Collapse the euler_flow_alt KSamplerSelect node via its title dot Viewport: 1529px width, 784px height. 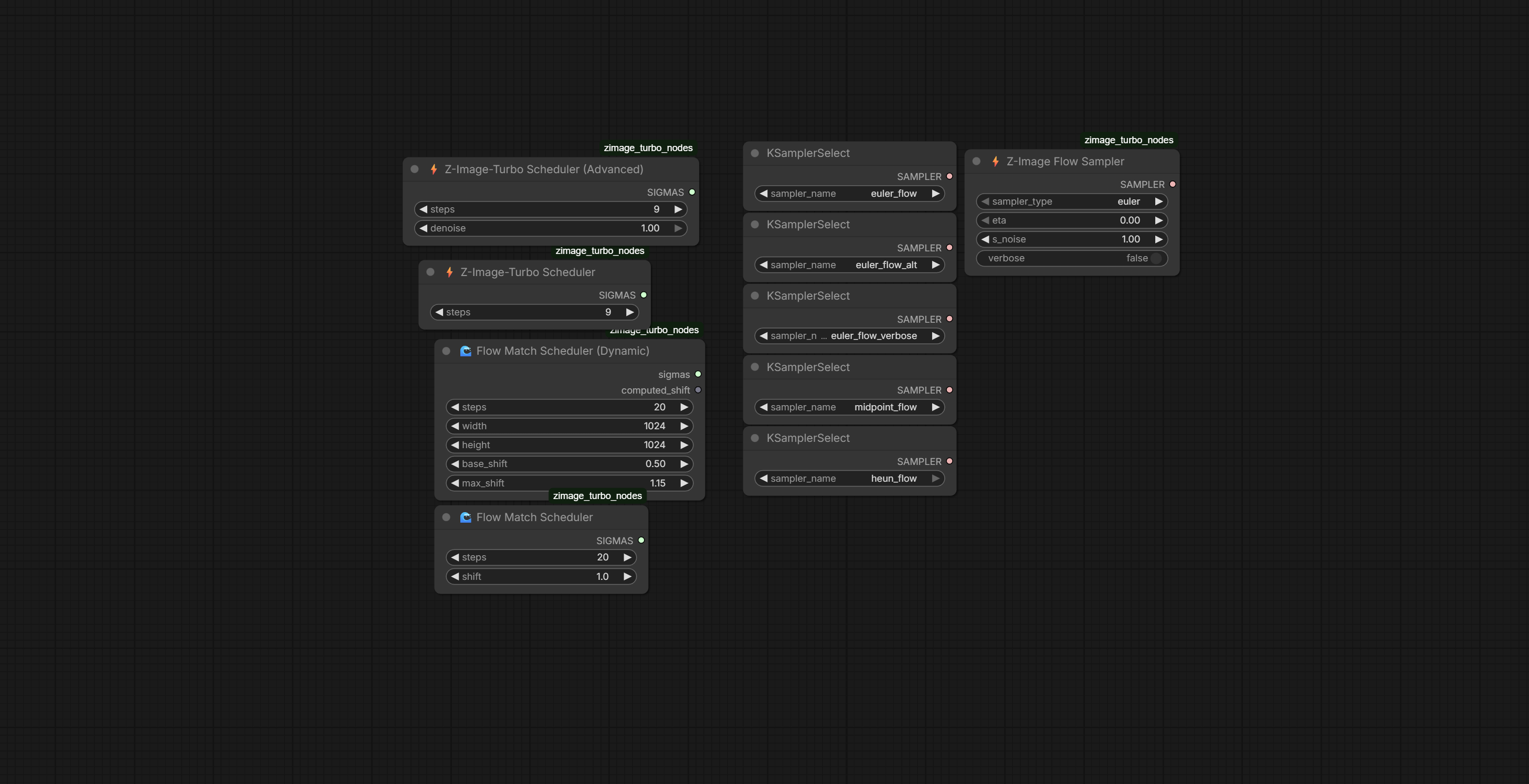[x=755, y=225]
